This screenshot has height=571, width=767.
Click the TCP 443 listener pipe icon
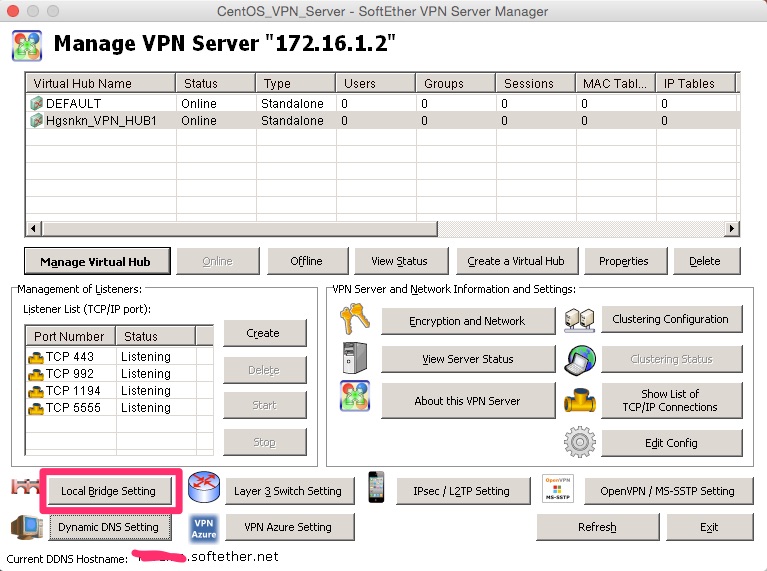pos(36,358)
